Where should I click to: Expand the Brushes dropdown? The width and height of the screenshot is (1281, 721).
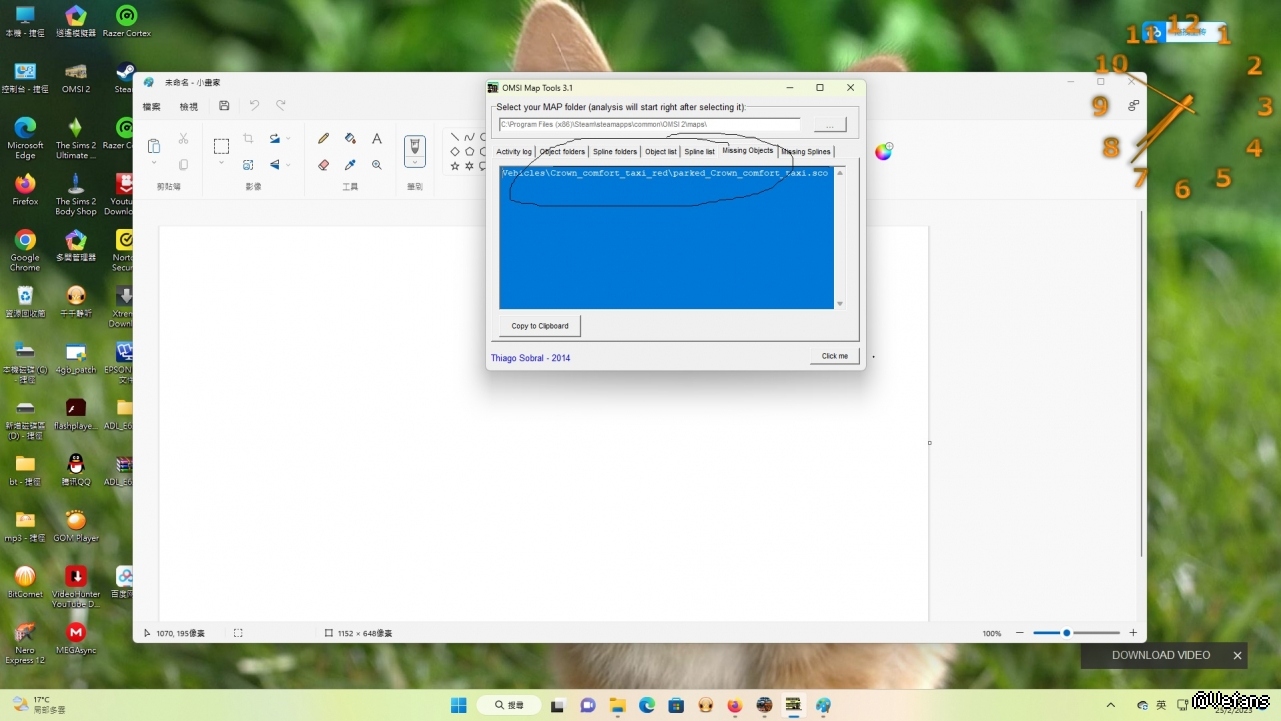(414, 163)
